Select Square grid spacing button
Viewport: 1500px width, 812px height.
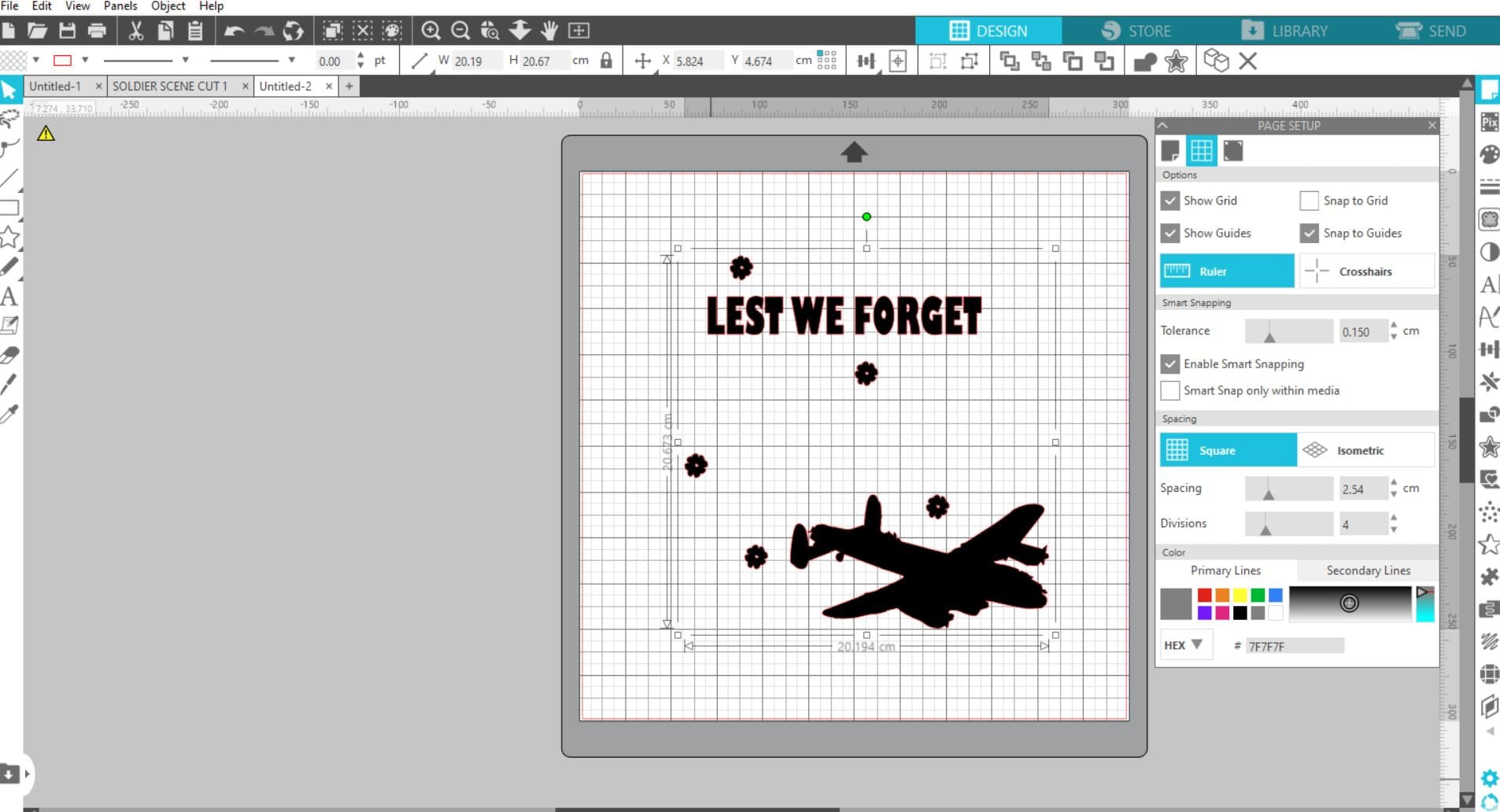tap(1228, 450)
